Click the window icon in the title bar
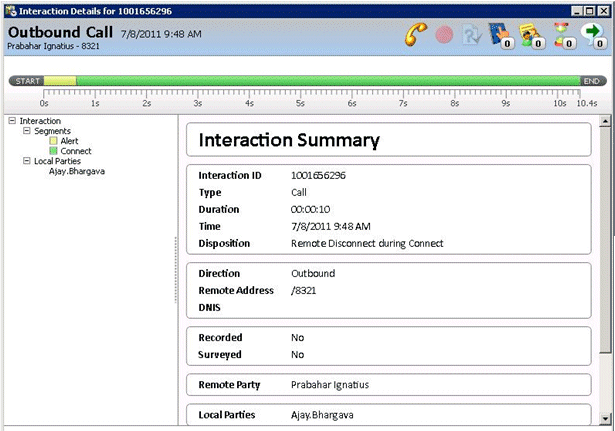This screenshot has width=615, height=431. point(11,9)
